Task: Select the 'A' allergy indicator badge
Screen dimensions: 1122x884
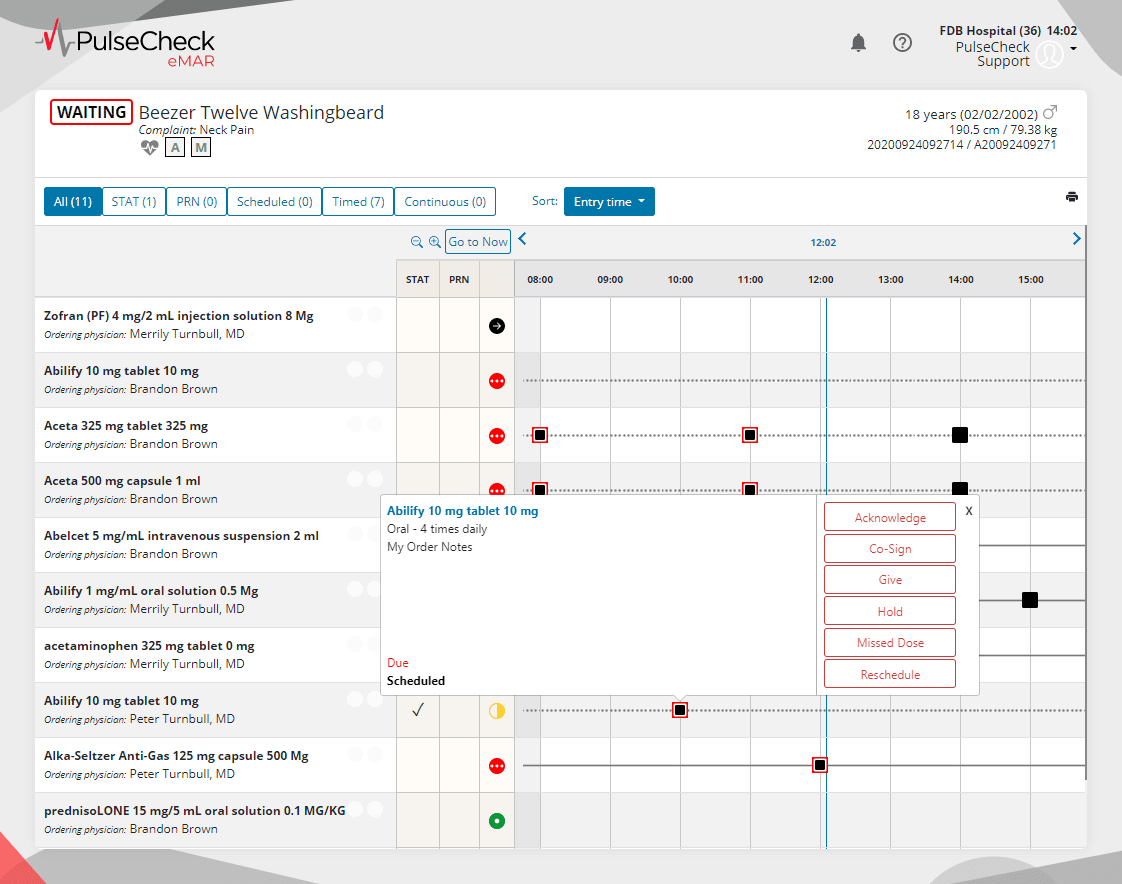Action: (x=175, y=147)
